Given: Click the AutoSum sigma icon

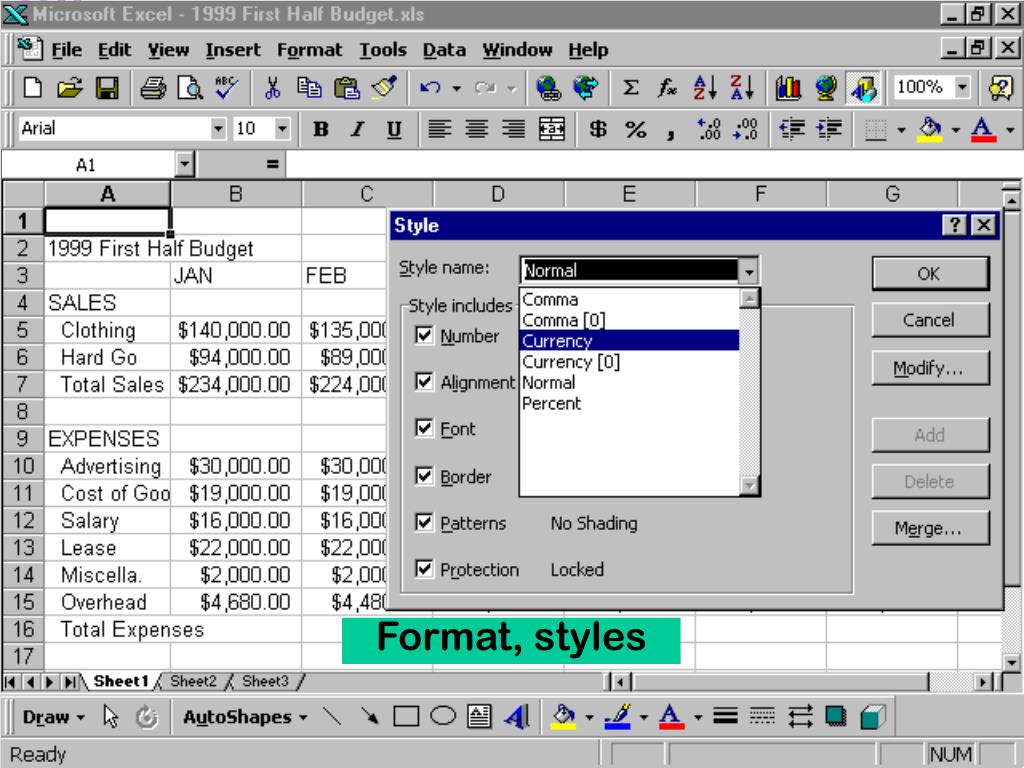Looking at the screenshot, I should pyautogui.click(x=630, y=88).
